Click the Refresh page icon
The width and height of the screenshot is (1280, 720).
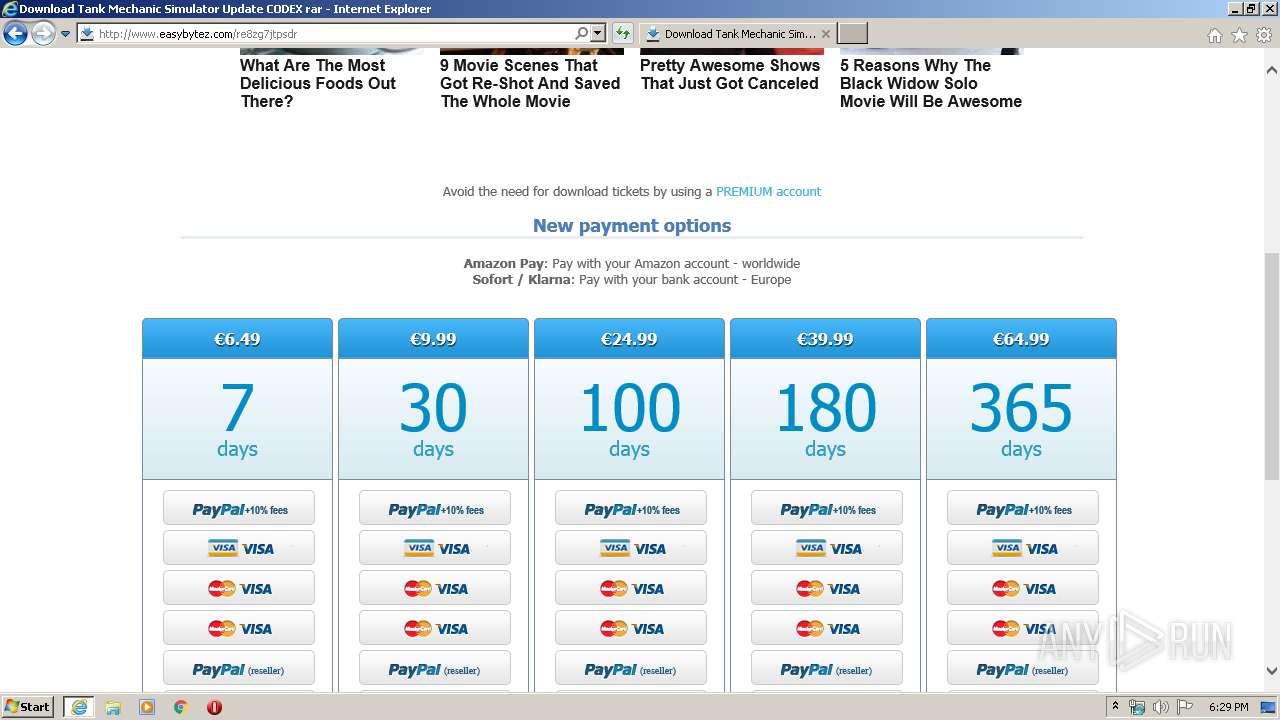point(623,34)
